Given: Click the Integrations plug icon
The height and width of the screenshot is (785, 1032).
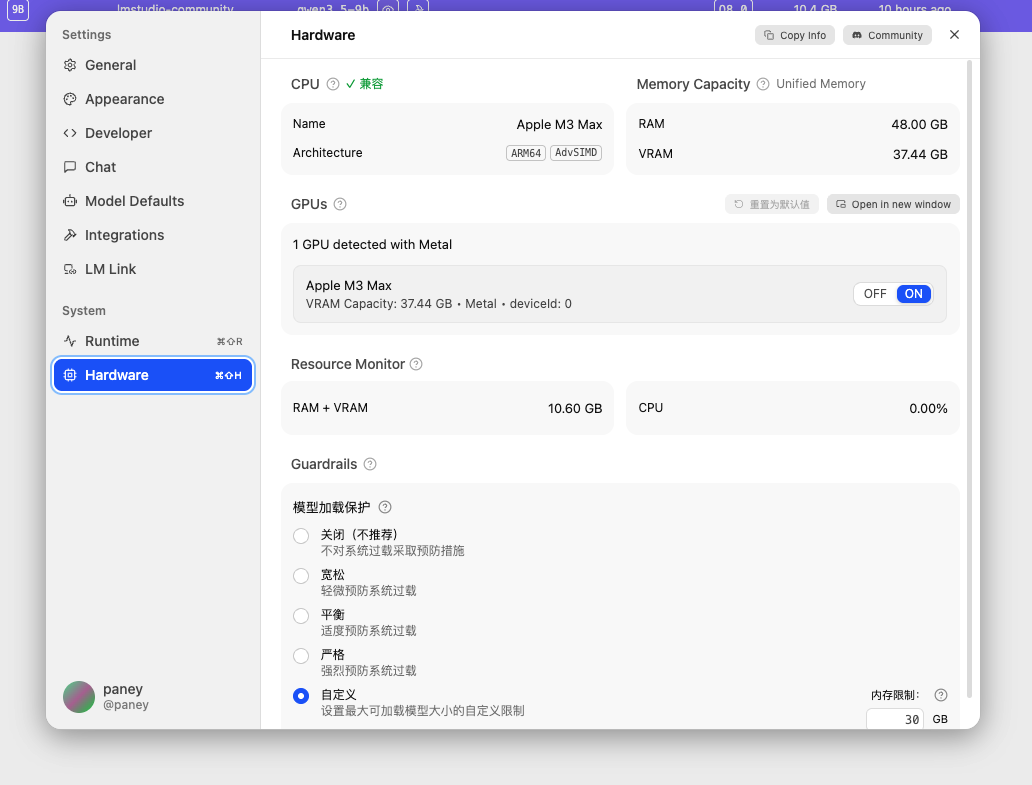Looking at the screenshot, I should (x=70, y=235).
